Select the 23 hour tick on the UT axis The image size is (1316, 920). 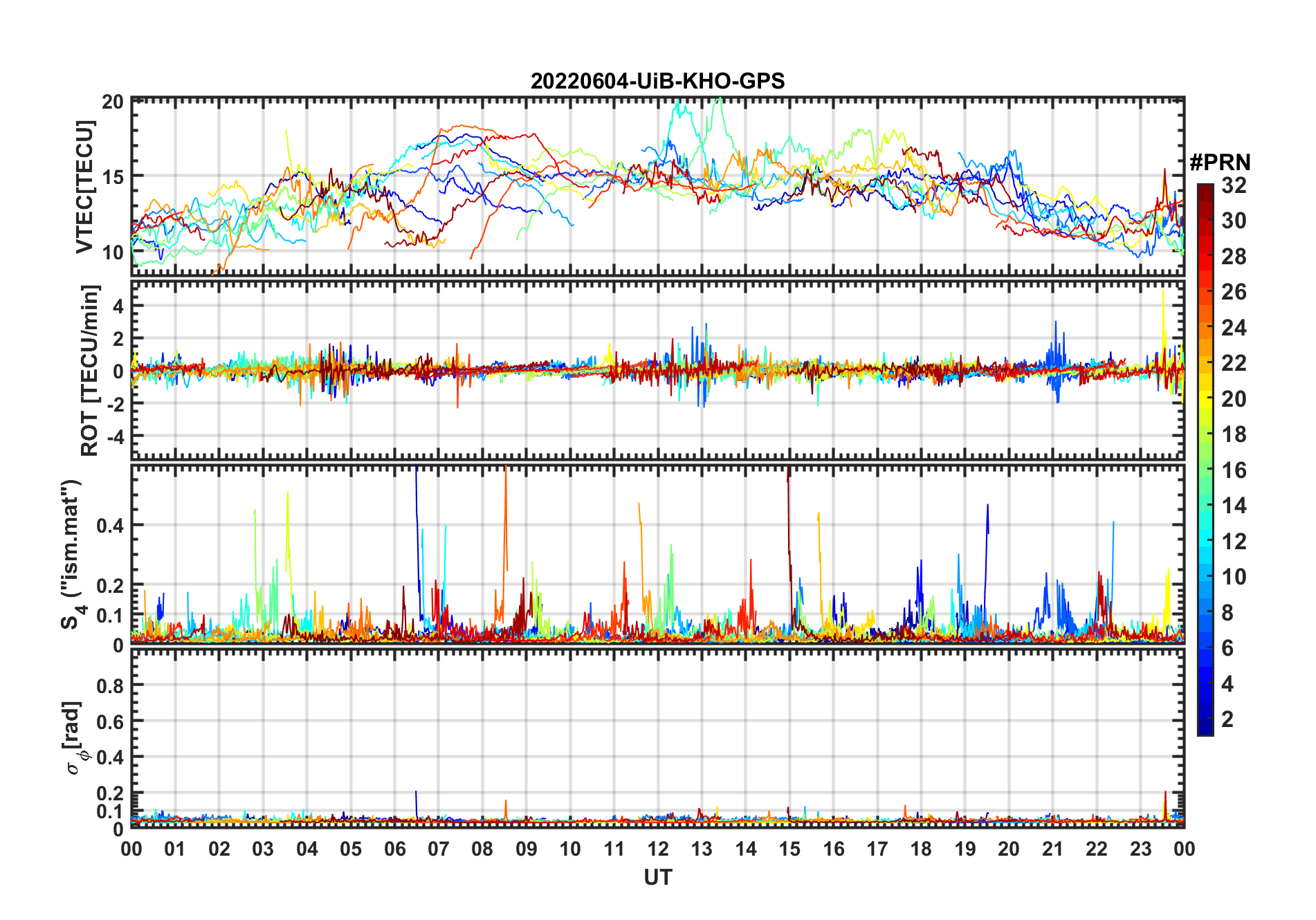pyautogui.click(x=1141, y=849)
